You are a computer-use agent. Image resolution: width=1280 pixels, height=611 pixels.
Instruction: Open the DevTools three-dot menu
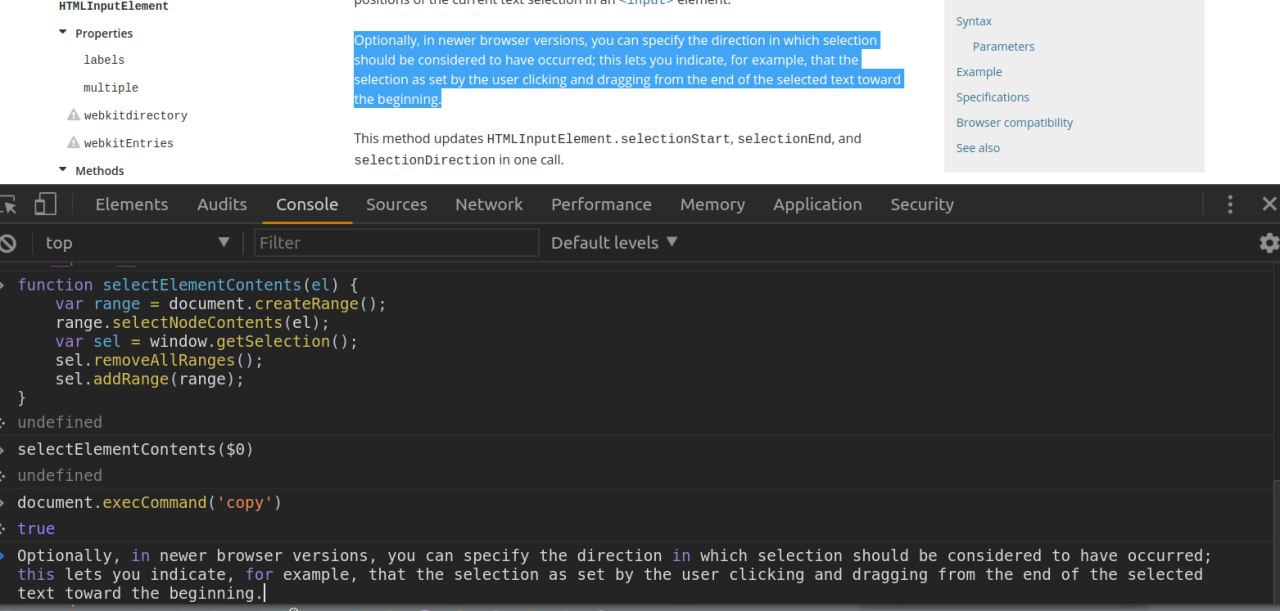[x=1230, y=205]
